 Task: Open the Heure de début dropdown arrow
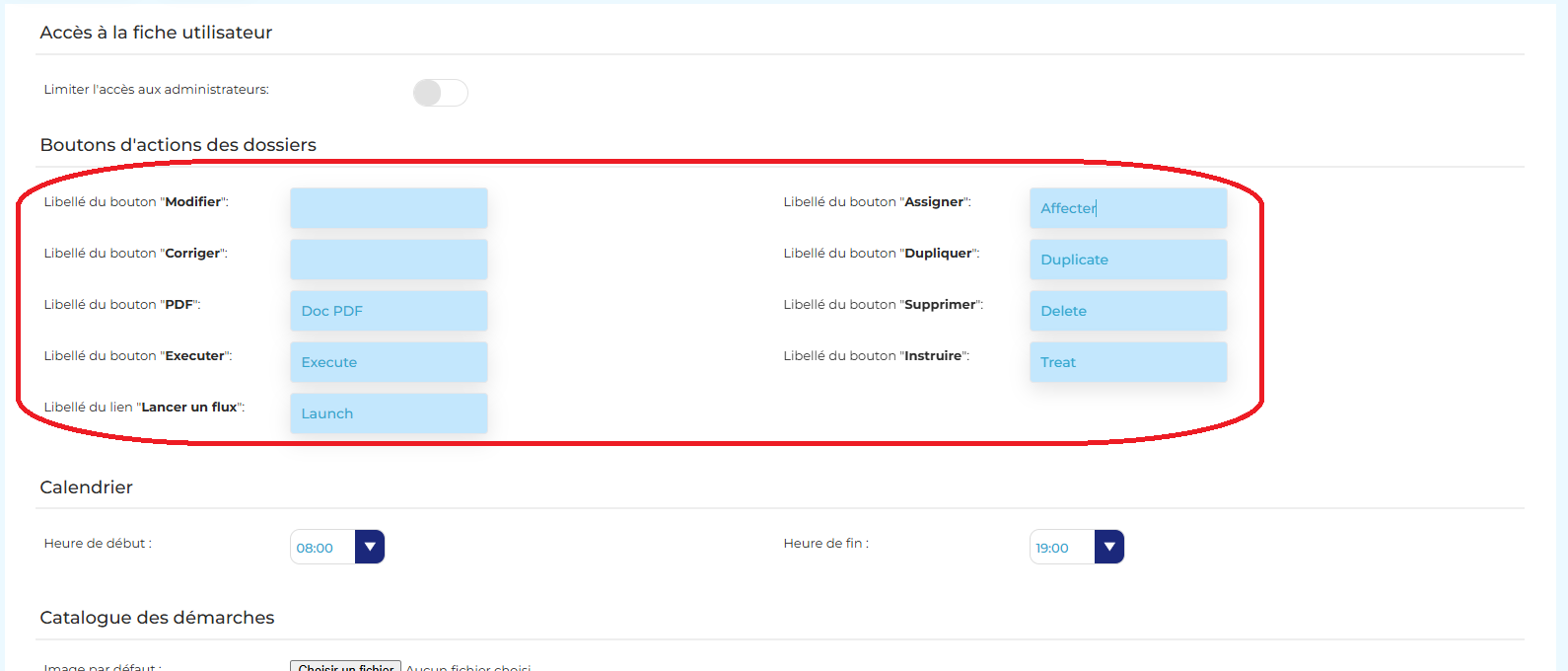[x=370, y=547]
